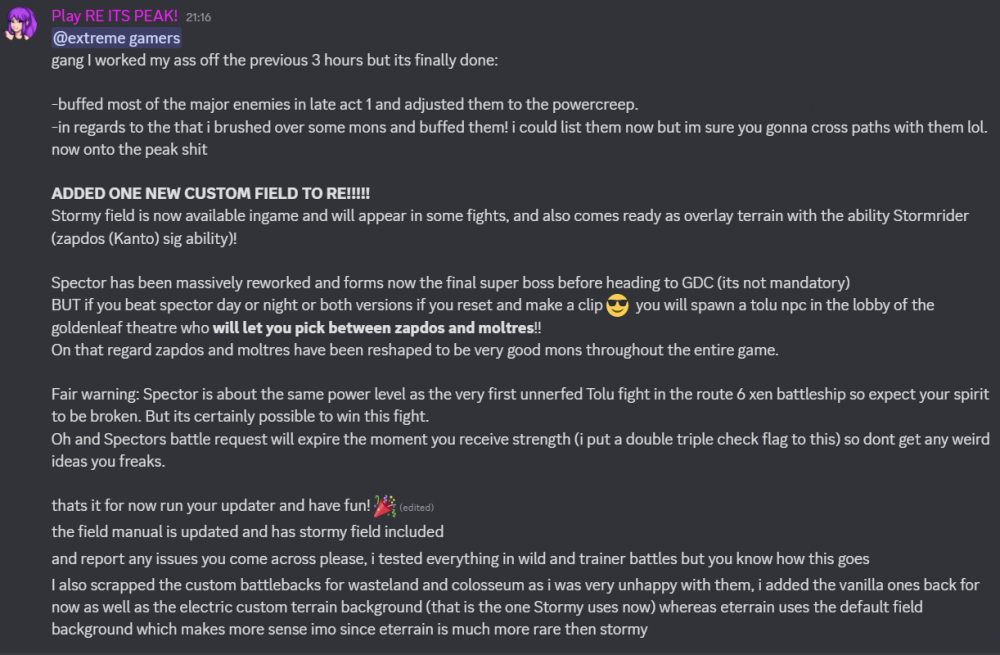1000x655 pixels.
Task: Open profile of 'Play RE ITS PEAK!' username
Action: coord(115,16)
